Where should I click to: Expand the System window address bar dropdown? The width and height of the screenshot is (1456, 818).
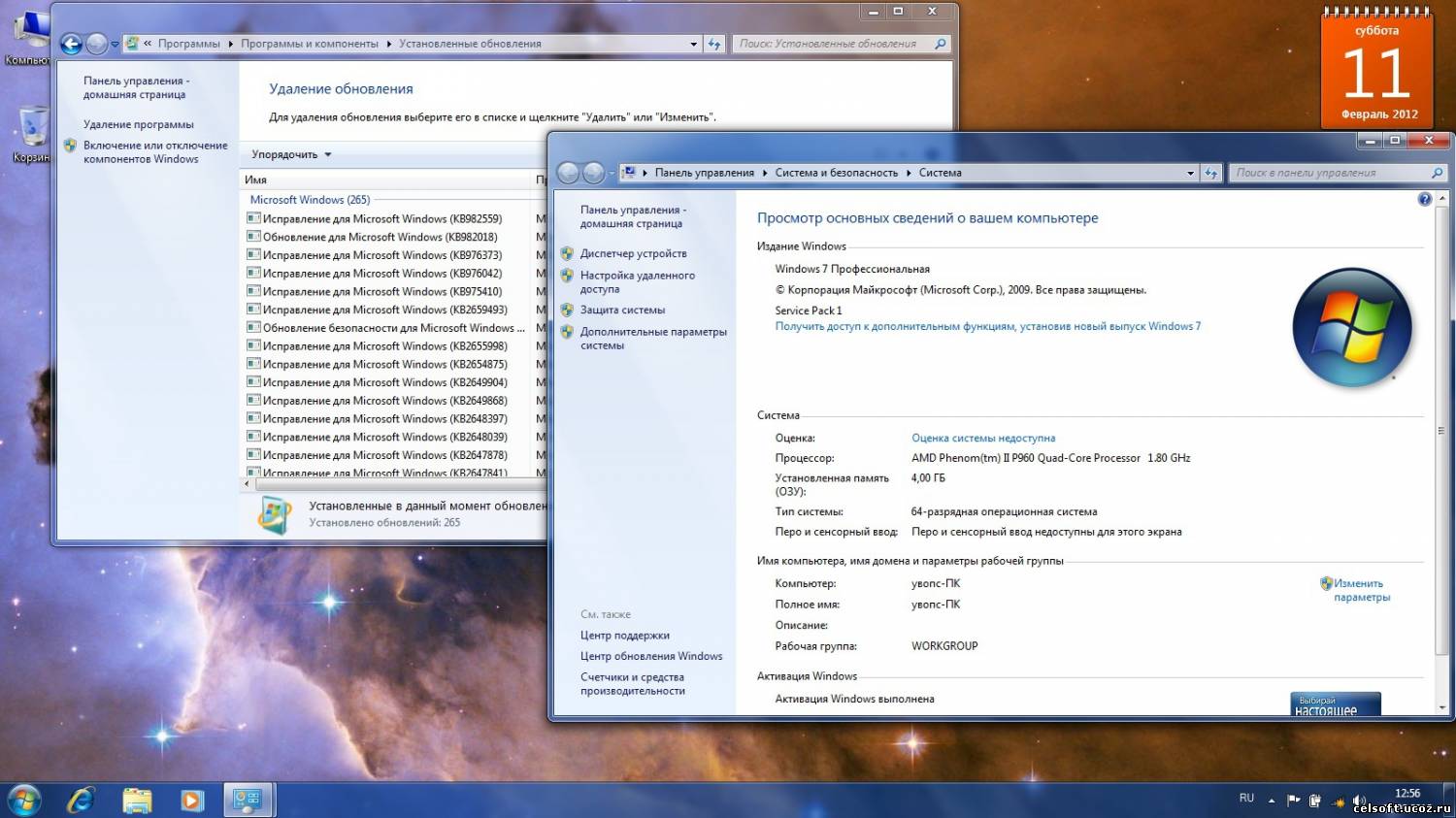pos(1190,173)
